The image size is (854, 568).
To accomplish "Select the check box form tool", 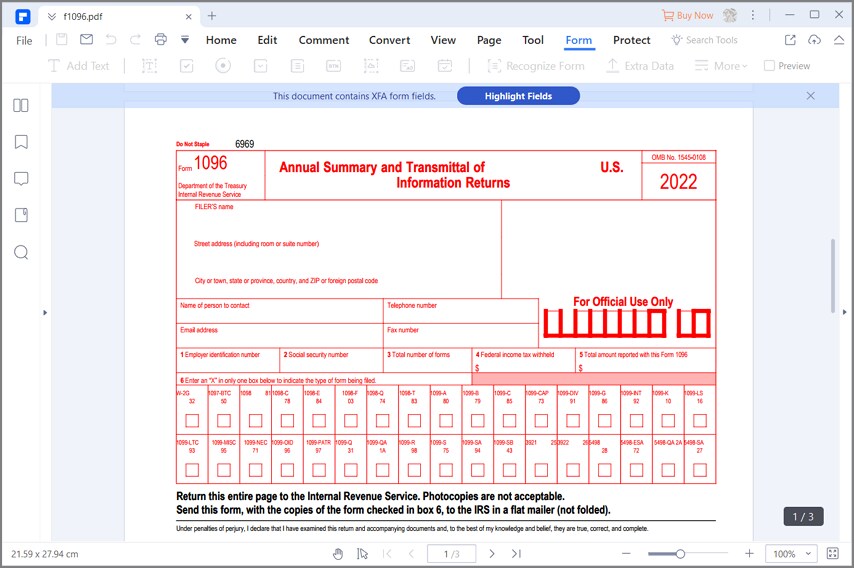I will 186,66.
